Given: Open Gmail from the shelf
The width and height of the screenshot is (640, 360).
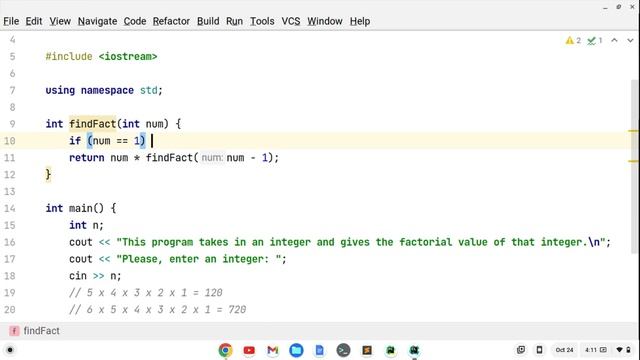Looking at the screenshot, I should coord(273,350).
